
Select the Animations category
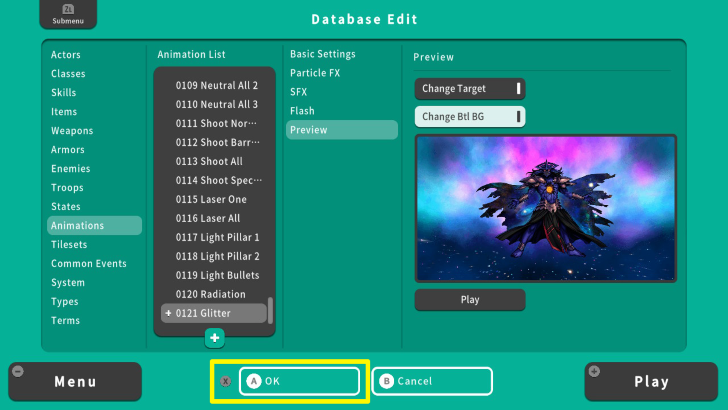[x=94, y=226]
